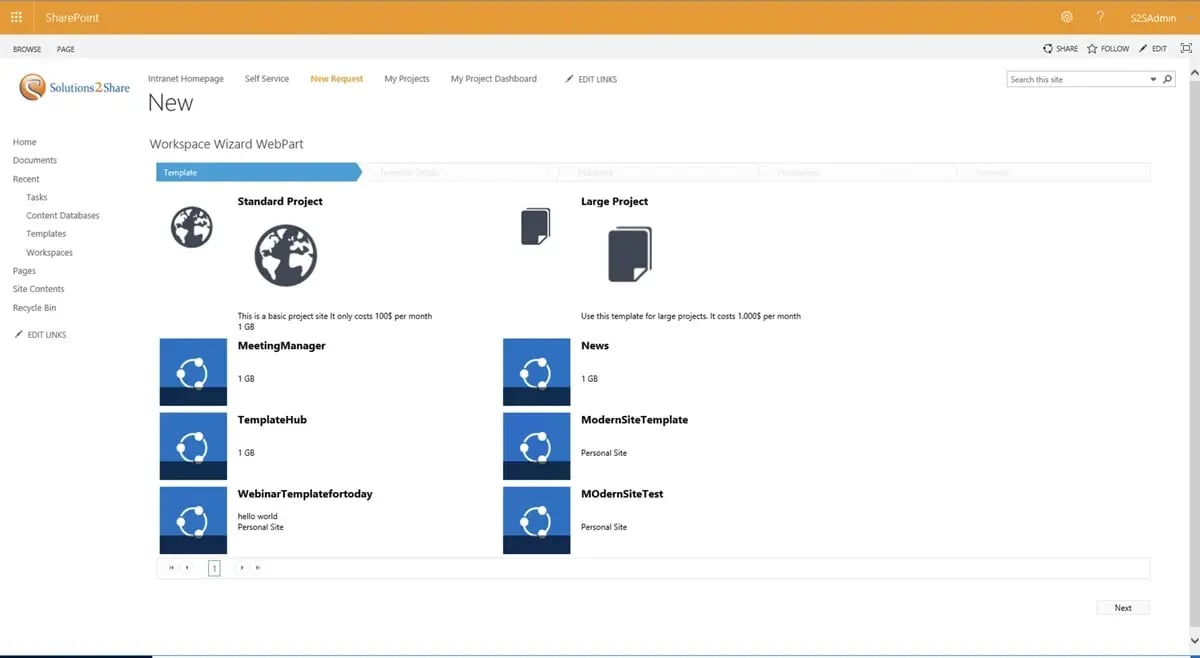Click page number 1 in pager

pos(214,568)
